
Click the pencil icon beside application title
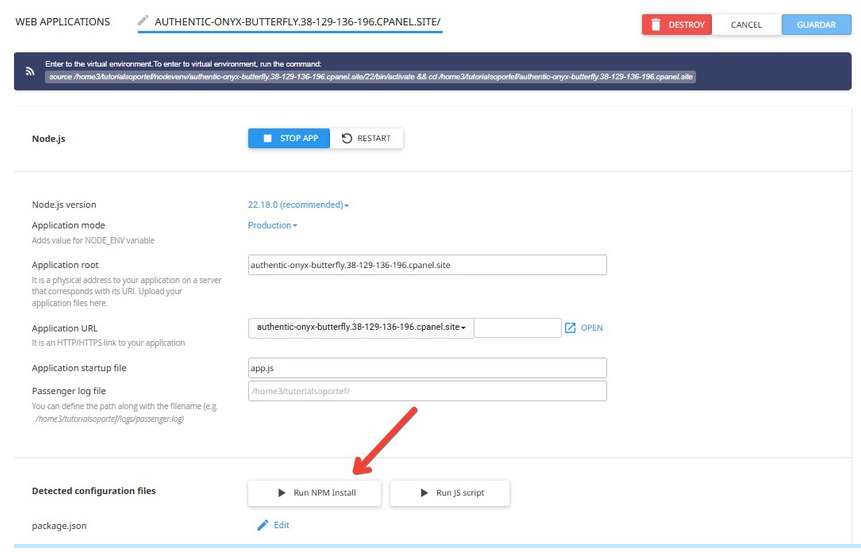click(x=143, y=21)
